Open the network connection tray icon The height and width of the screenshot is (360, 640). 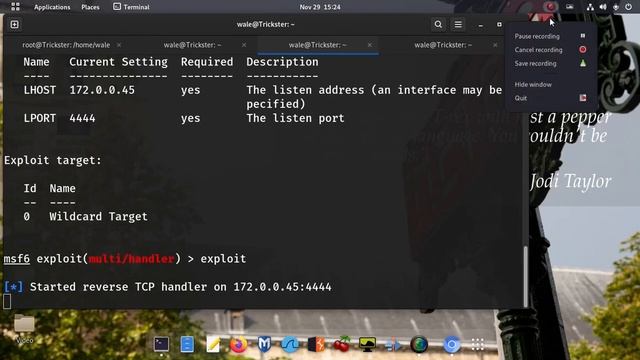(590, 7)
